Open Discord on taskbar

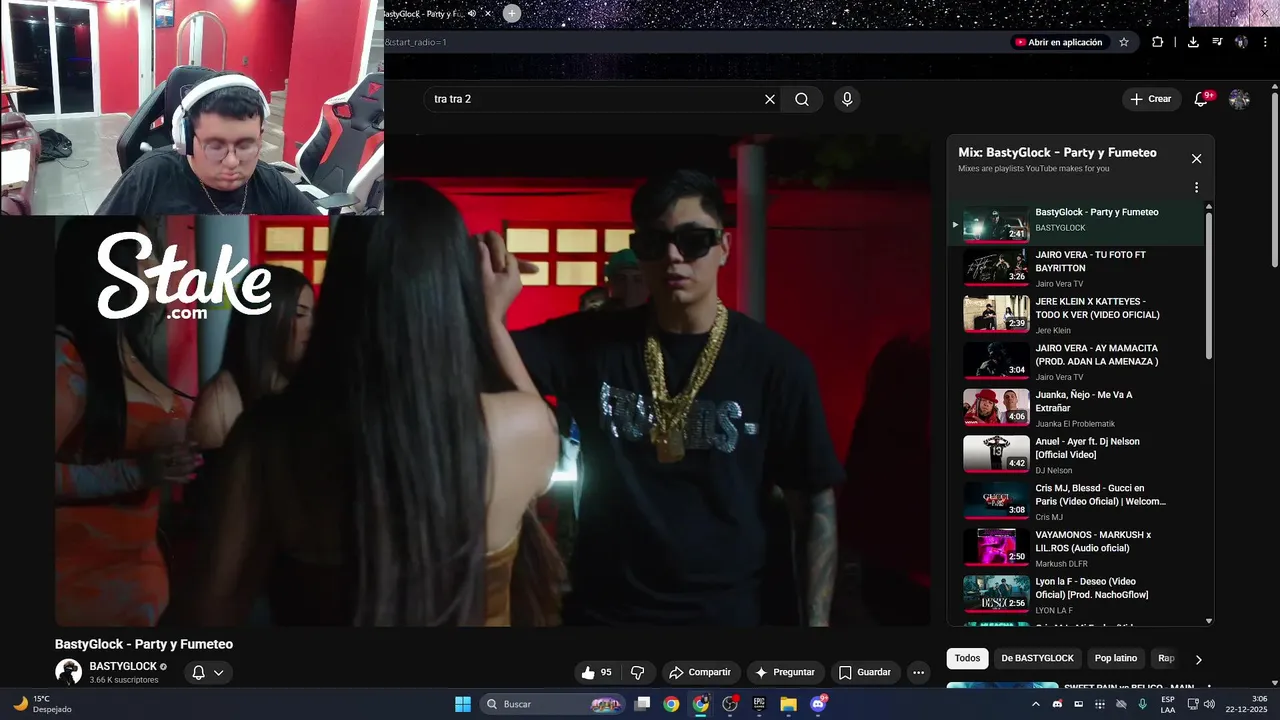click(x=818, y=704)
